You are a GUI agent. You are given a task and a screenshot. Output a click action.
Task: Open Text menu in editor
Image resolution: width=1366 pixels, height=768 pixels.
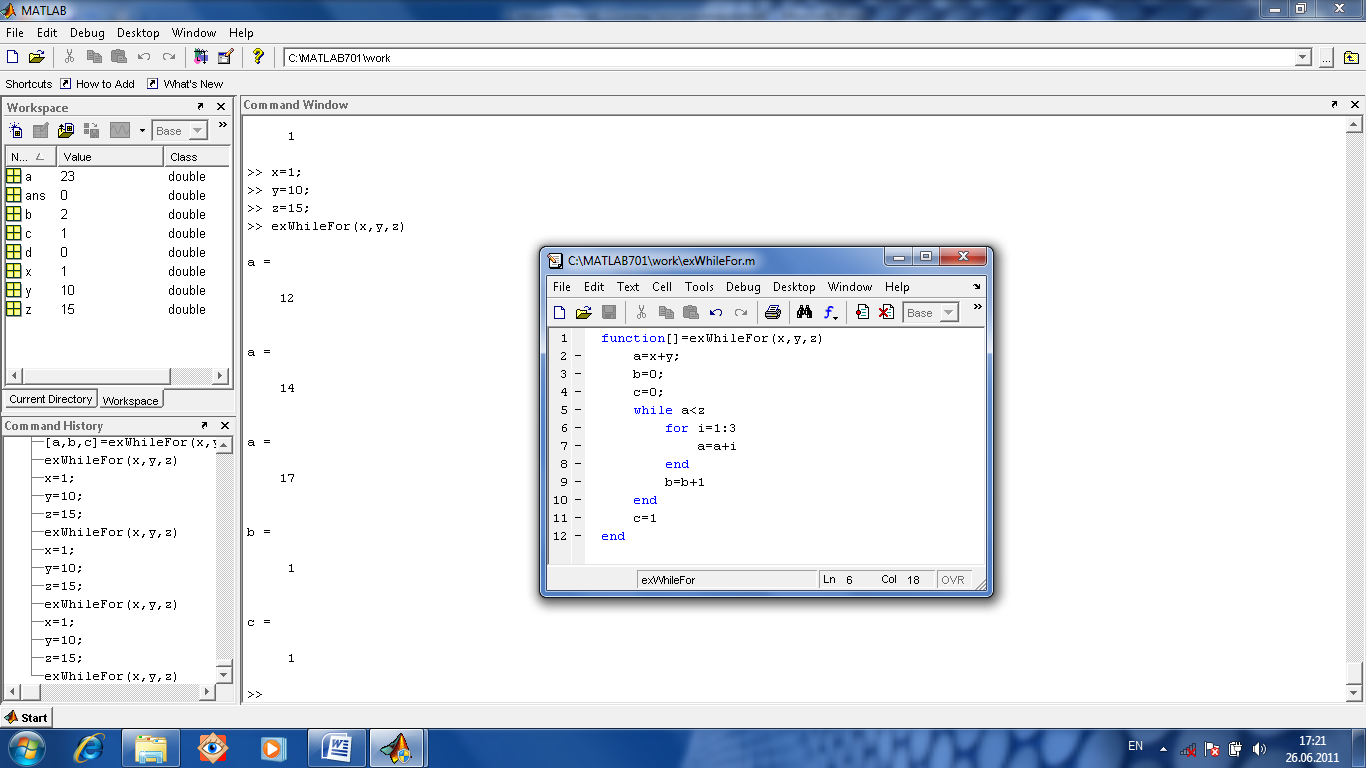tap(628, 287)
